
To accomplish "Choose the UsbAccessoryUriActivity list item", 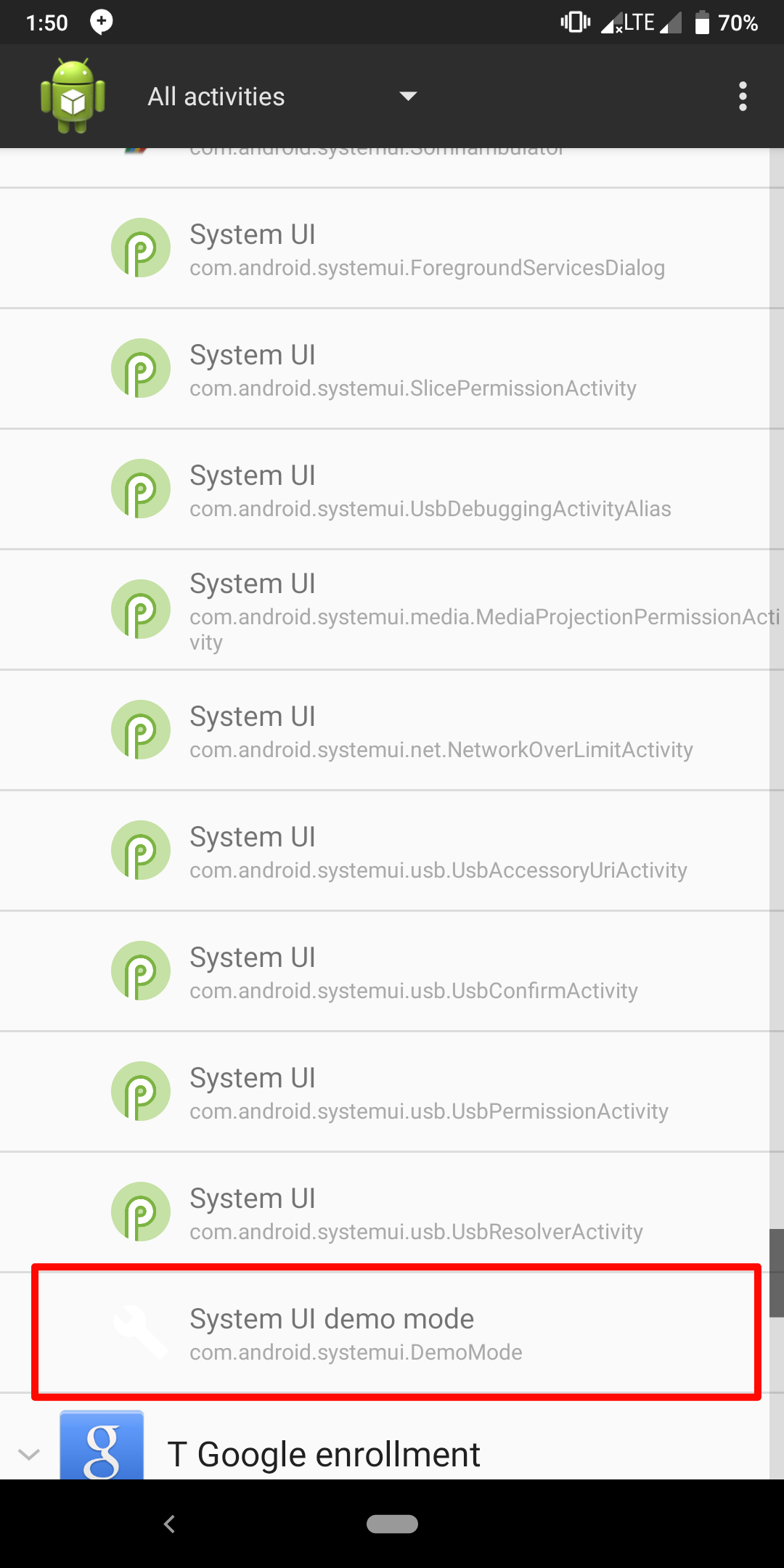I will coord(438,851).
